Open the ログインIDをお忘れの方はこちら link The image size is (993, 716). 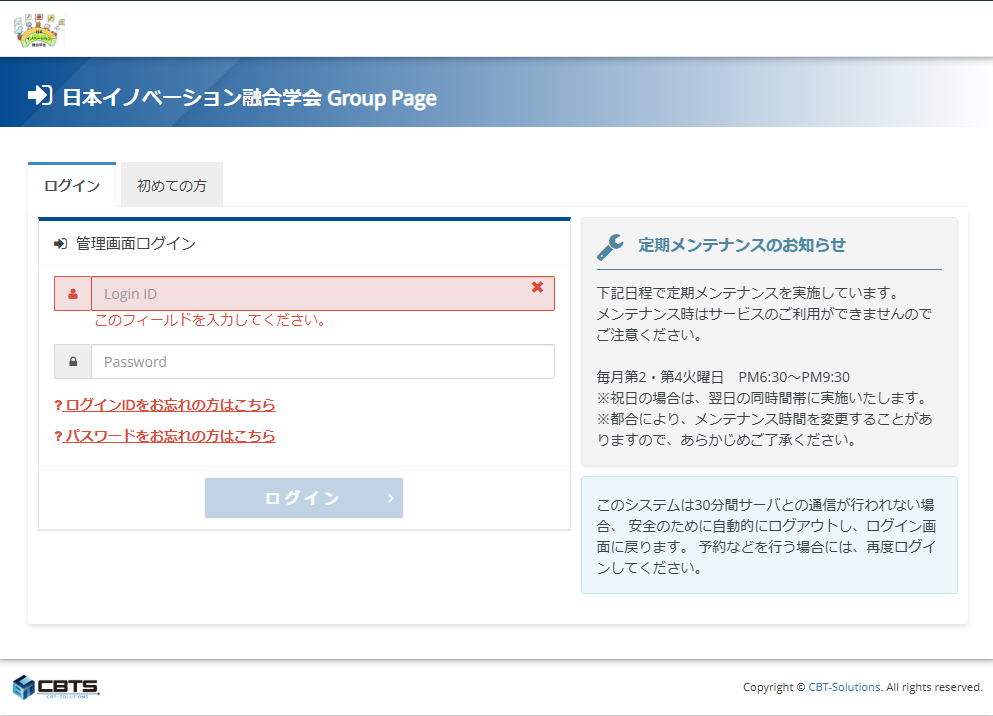166,405
